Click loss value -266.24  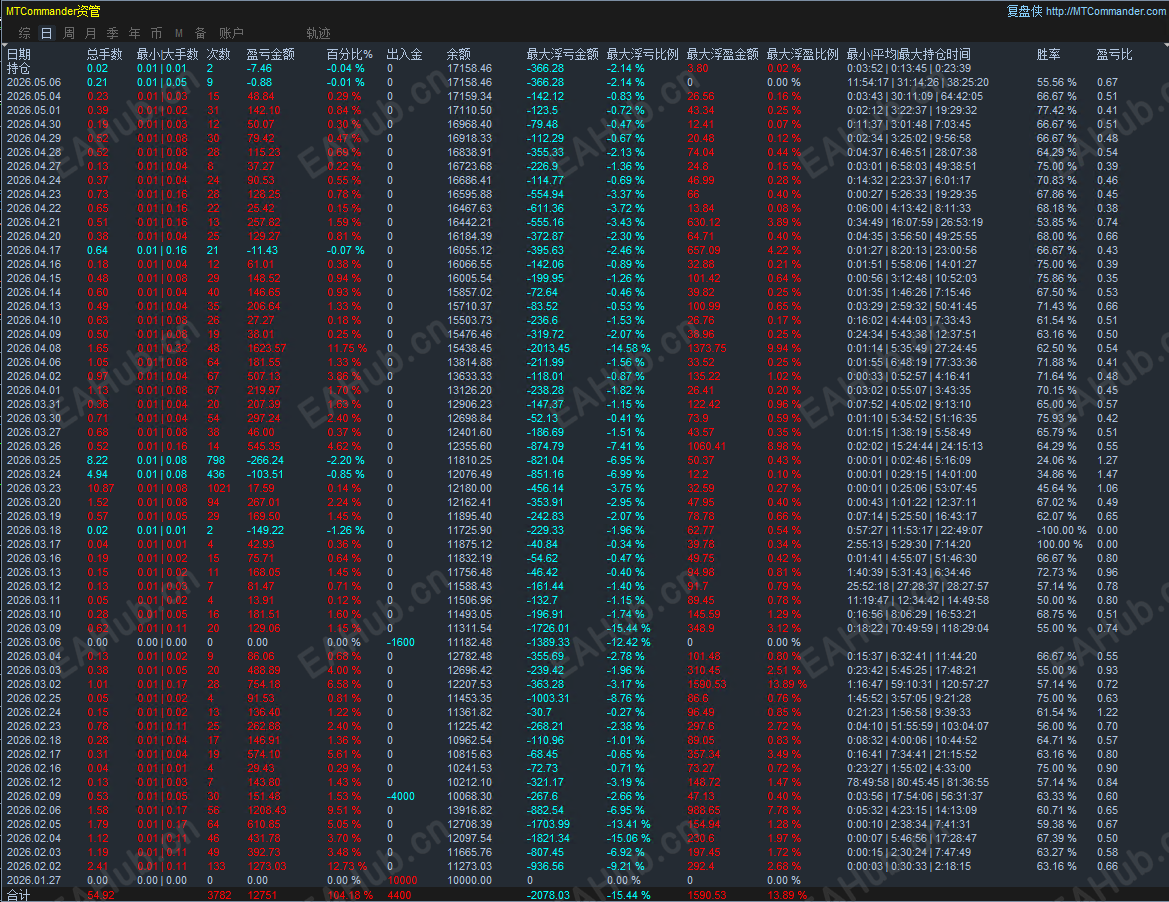tap(265, 460)
